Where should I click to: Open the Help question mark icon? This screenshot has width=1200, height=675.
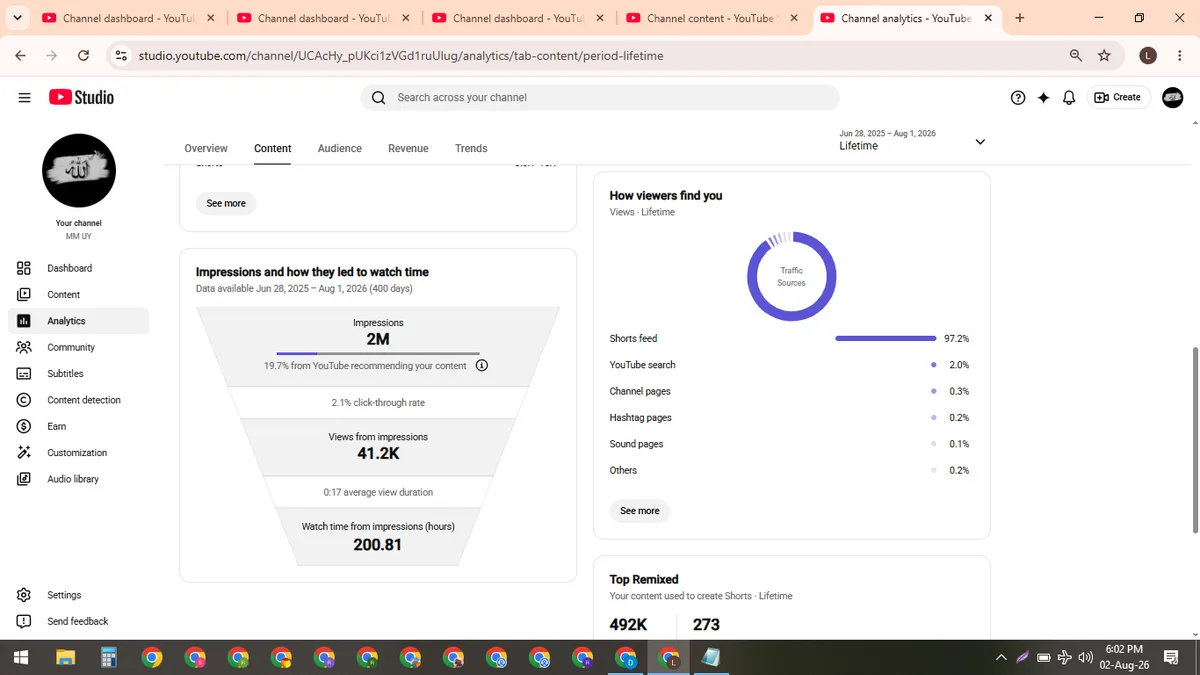click(x=1018, y=97)
